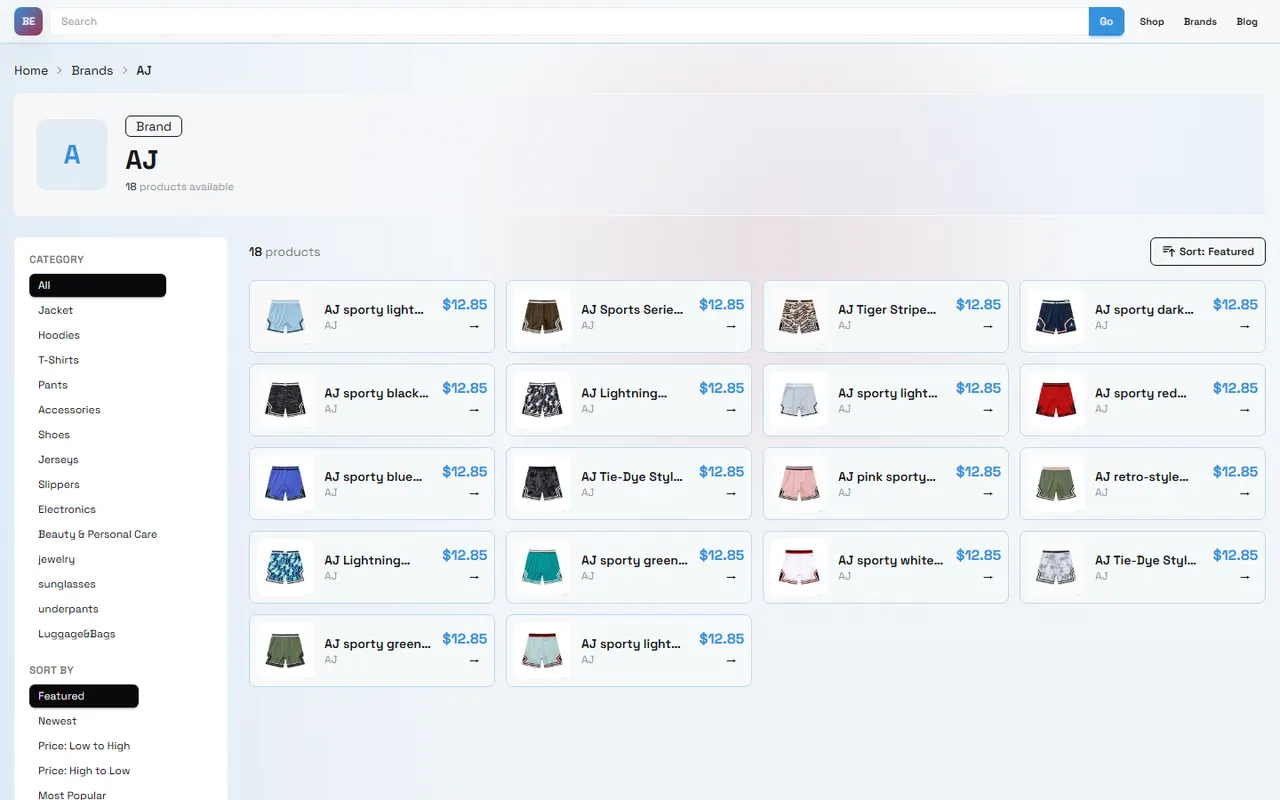Select the All category filter
The image size is (1280, 800).
tap(97, 285)
